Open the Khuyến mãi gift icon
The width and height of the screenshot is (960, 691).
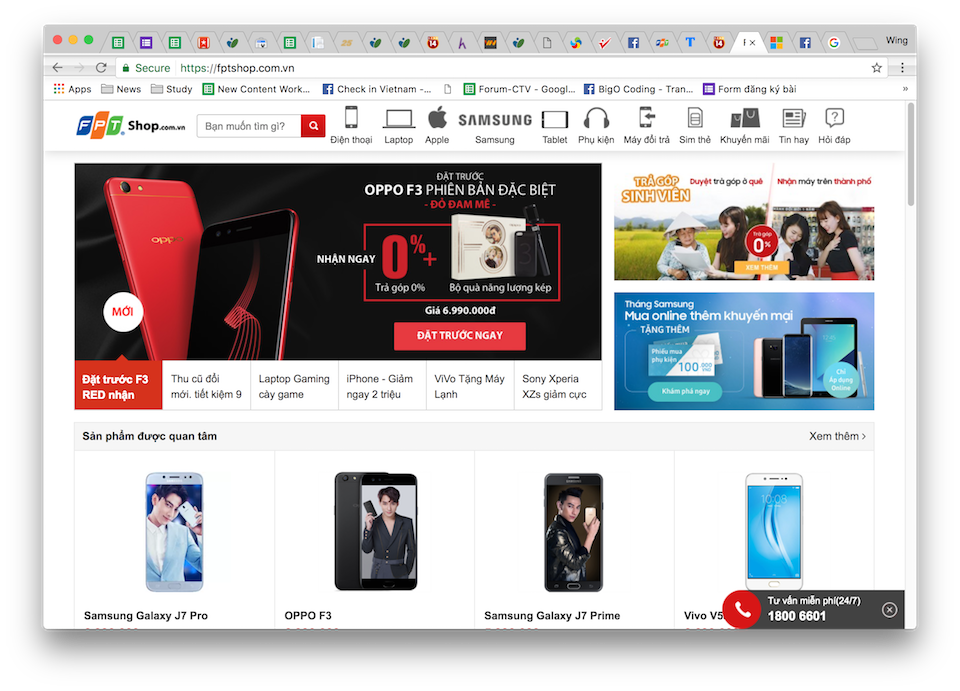tap(745, 118)
